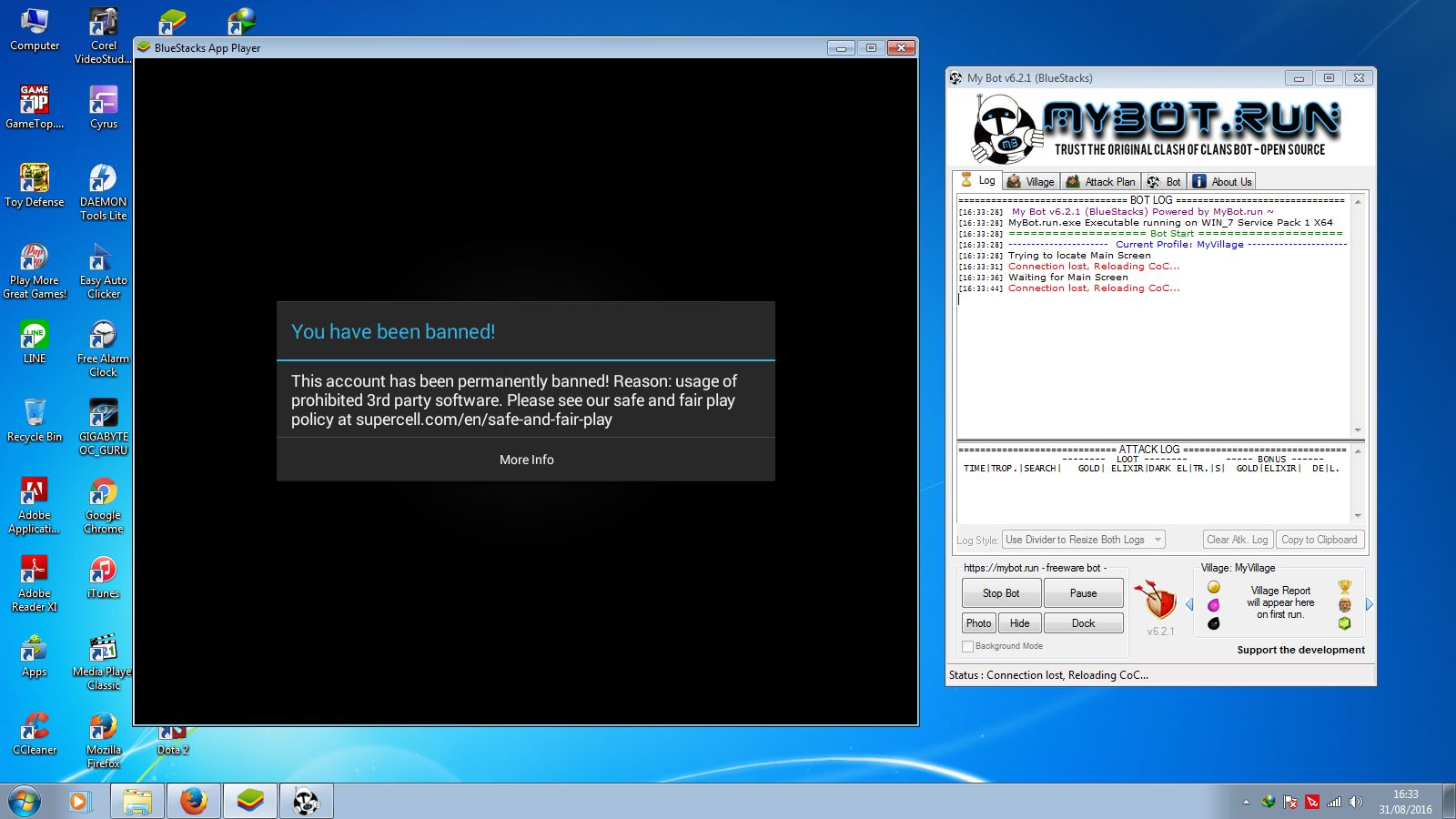Click the right arrow in Village report
The height and width of the screenshot is (819, 1456).
[x=1369, y=604]
